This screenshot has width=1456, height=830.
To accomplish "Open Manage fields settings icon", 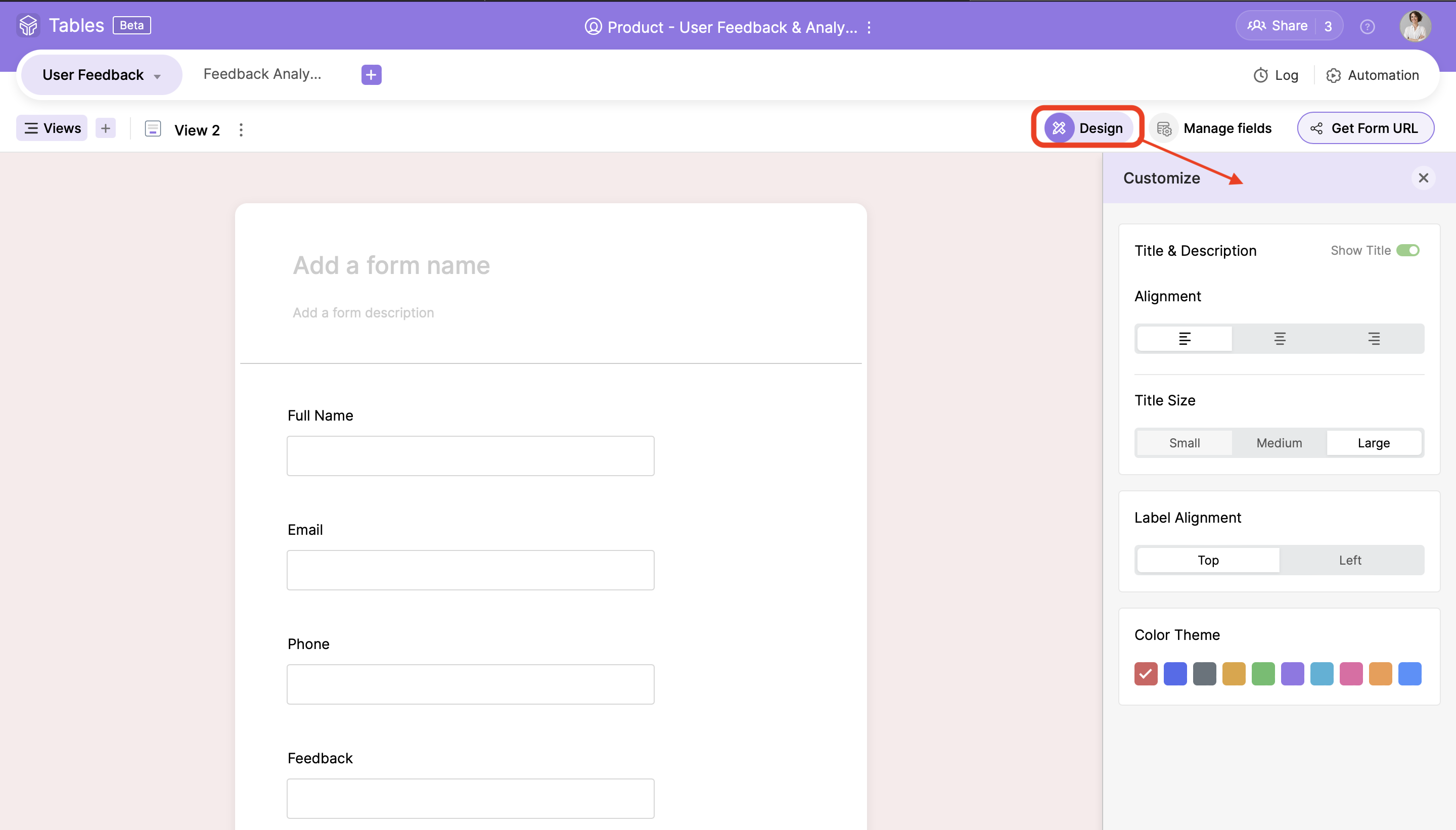I will 1164,129.
